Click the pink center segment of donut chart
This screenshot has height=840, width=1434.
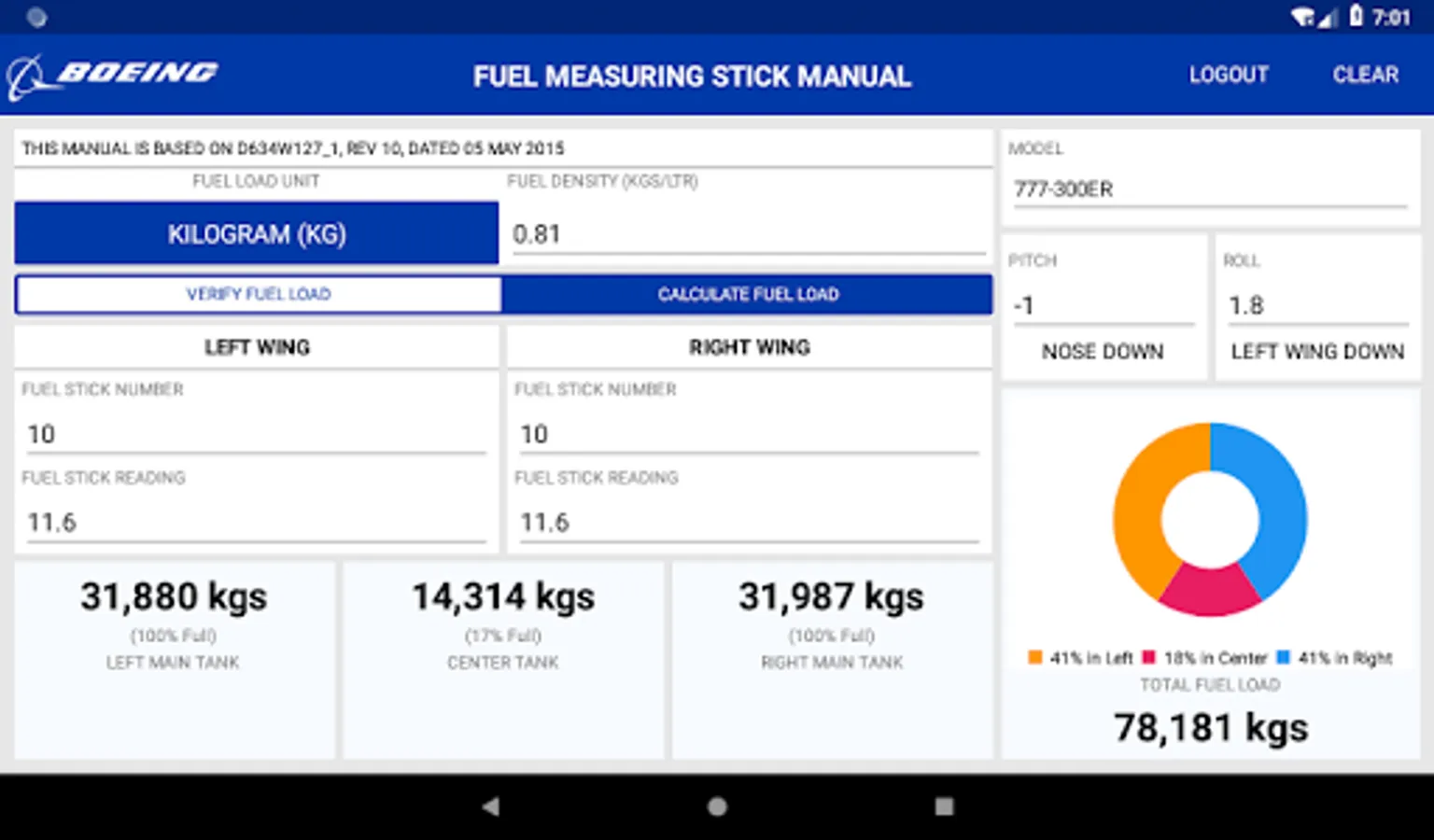[1209, 591]
